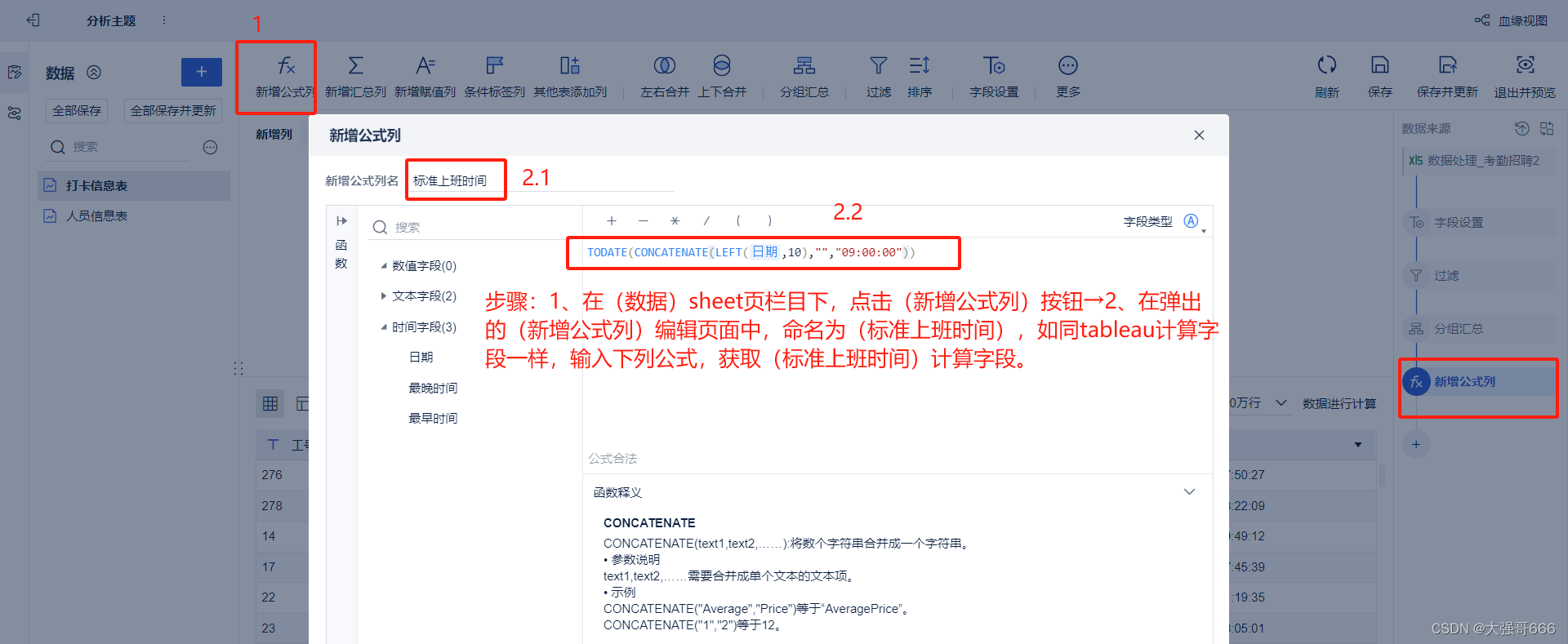Insert the plus operator into the formula
1568x644 pixels.
pos(611,220)
